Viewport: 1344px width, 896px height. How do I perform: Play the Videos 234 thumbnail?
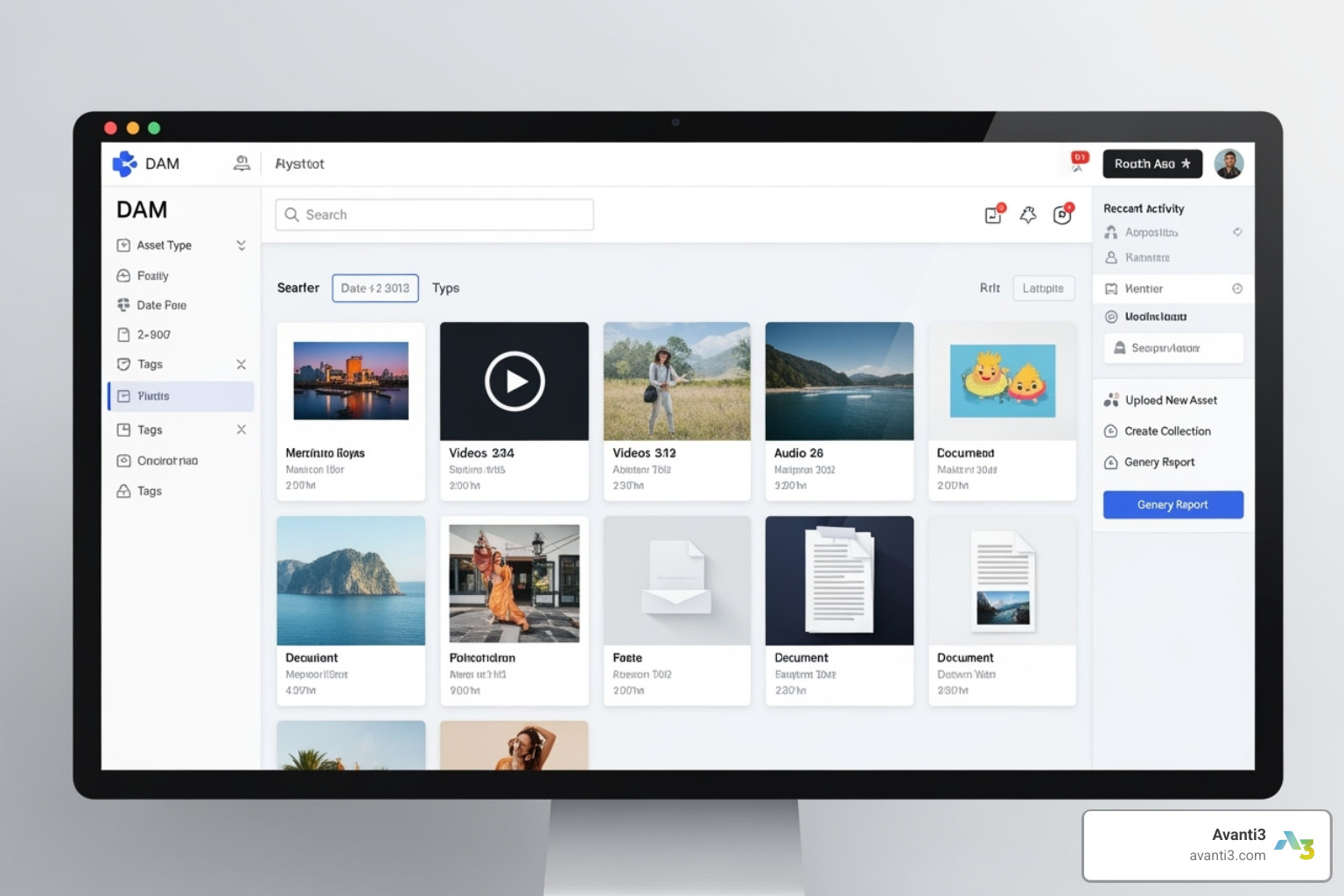click(514, 381)
